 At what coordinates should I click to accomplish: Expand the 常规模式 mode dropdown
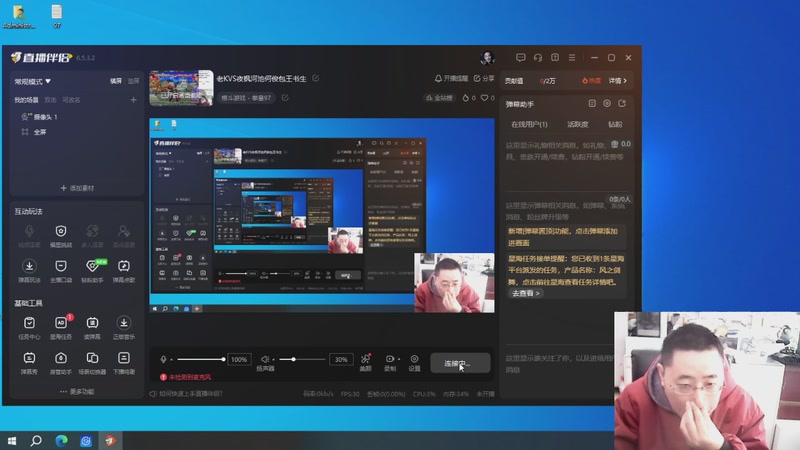[x=33, y=81]
